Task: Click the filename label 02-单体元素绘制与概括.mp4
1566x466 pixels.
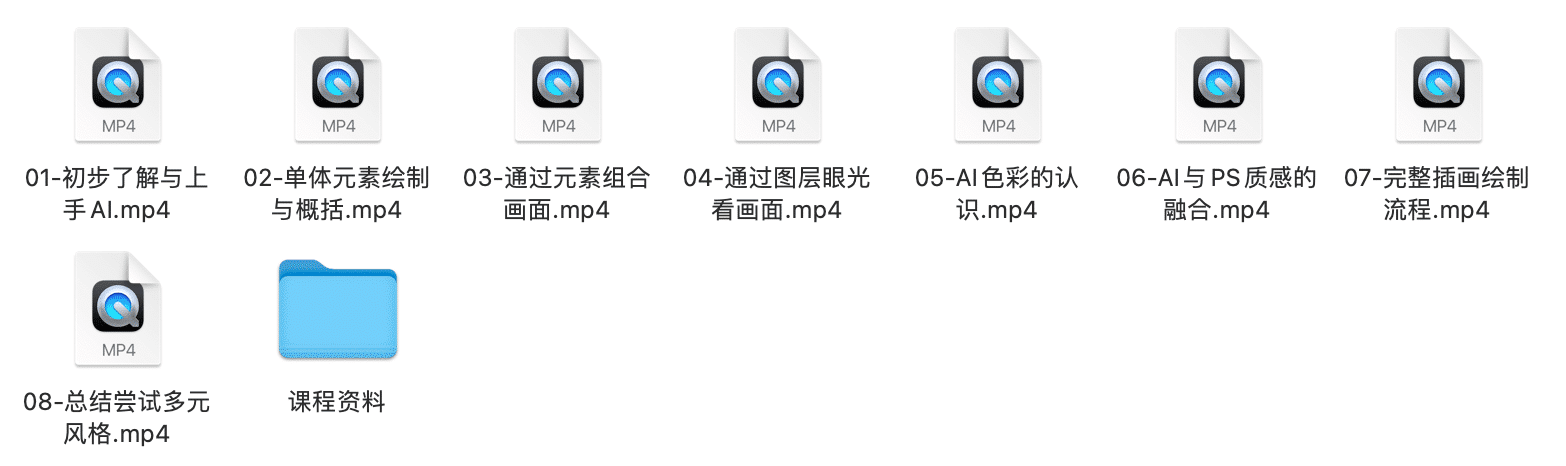Action: point(337,194)
